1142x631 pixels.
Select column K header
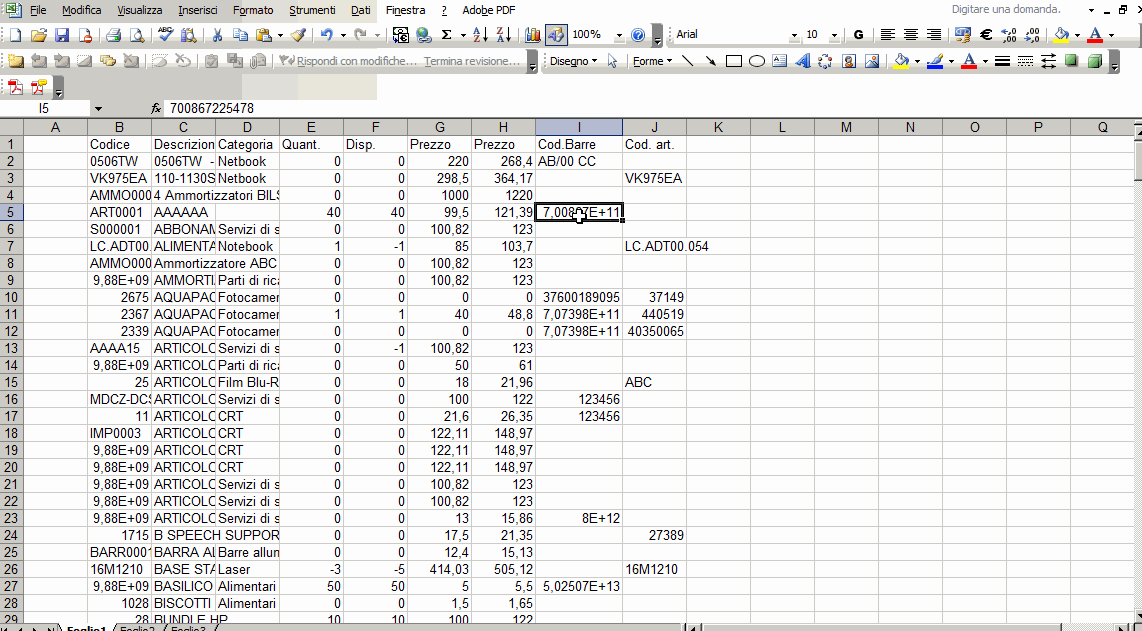pos(718,128)
